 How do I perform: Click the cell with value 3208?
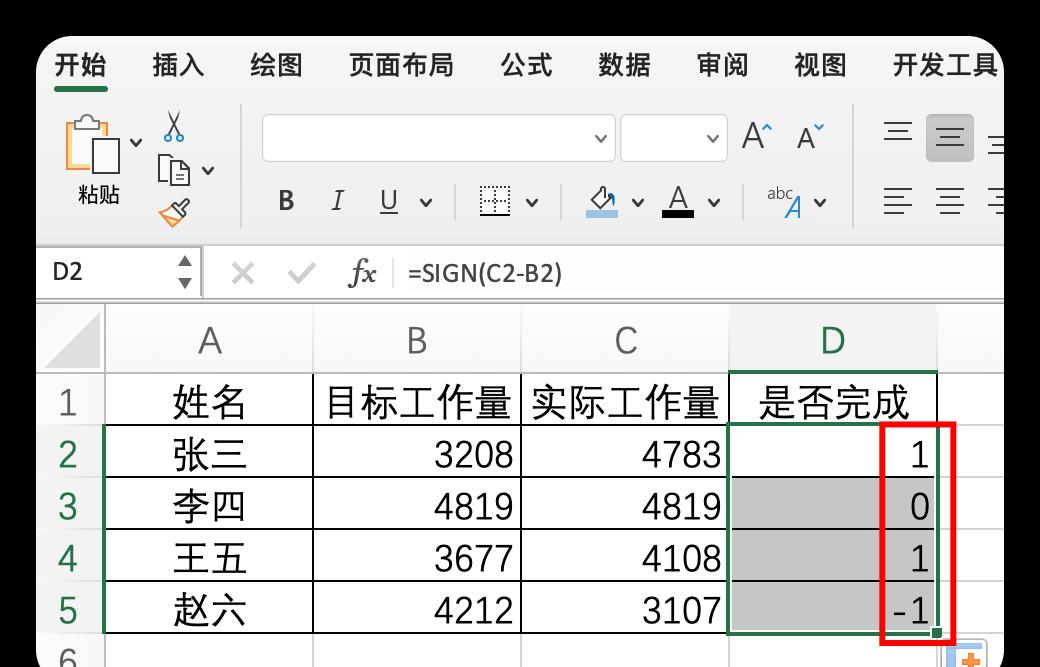point(417,453)
